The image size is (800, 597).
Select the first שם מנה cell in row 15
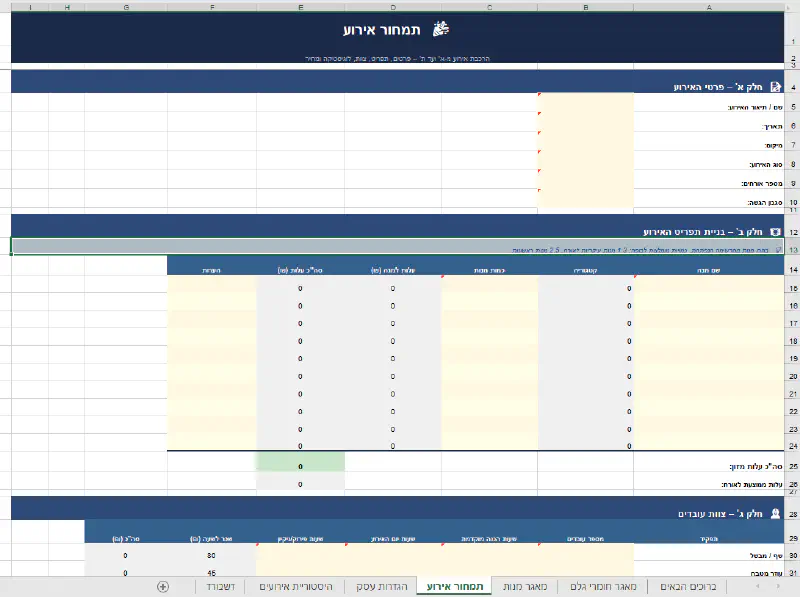[x=706, y=288]
